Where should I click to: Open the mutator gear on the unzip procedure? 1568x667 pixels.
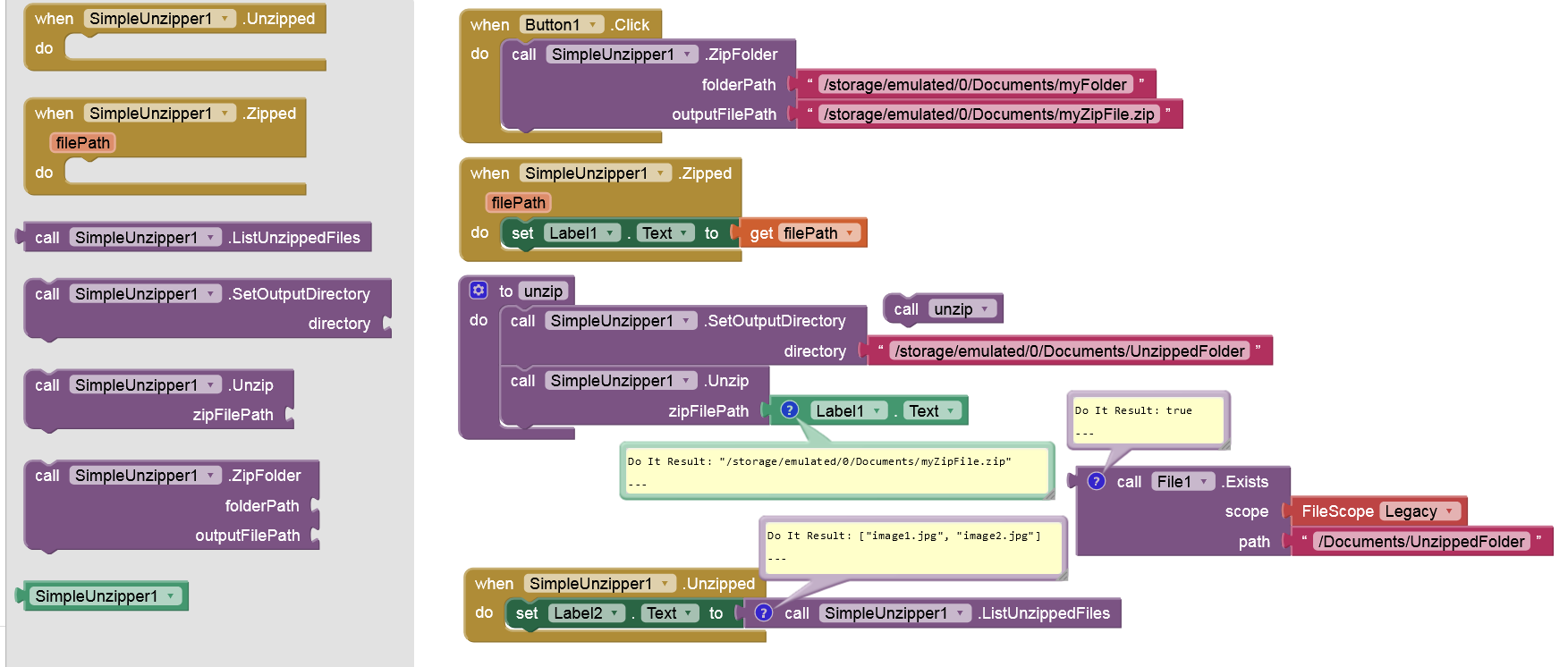point(479,291)
